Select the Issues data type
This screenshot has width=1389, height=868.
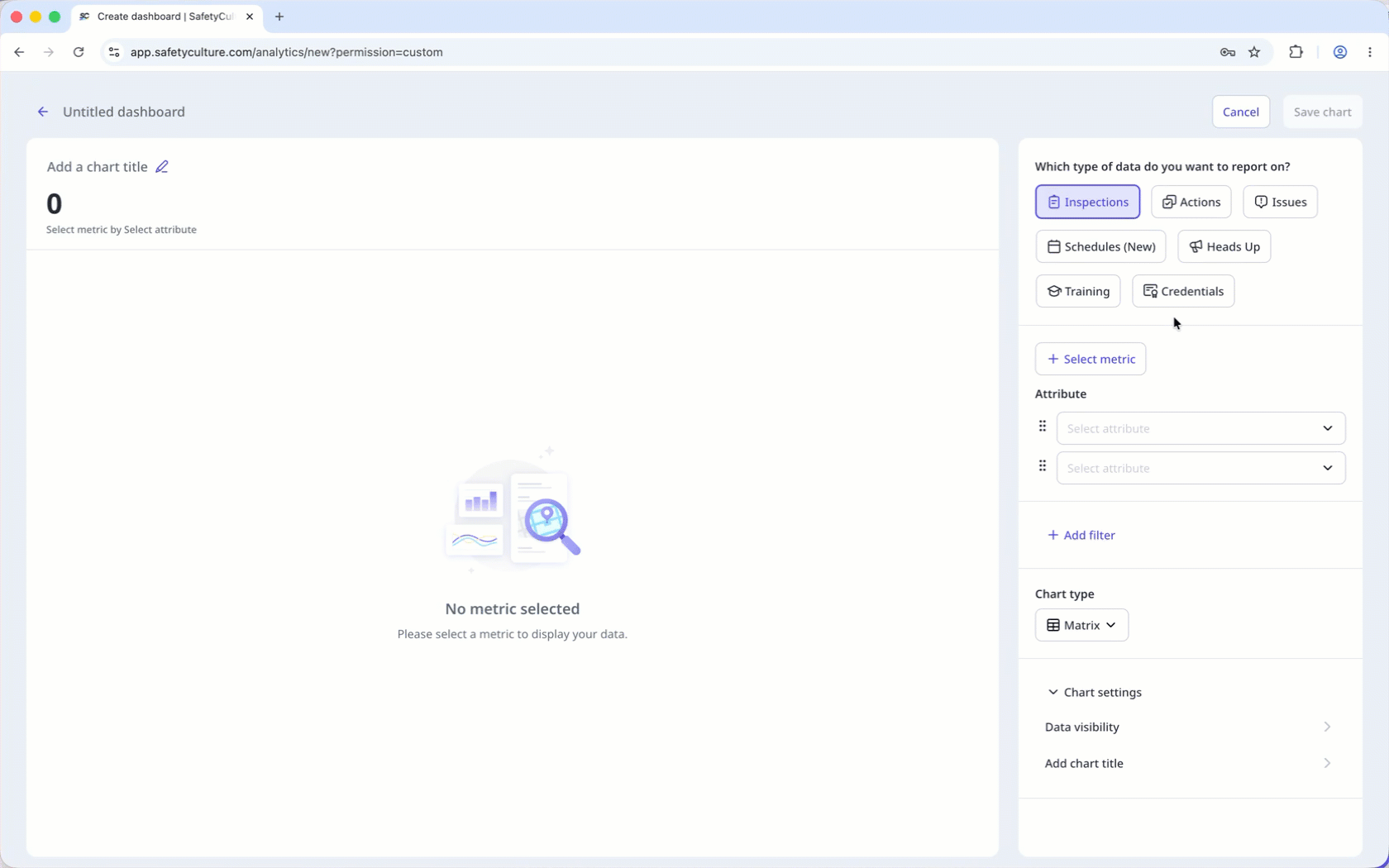click(x=1280, y=202)
